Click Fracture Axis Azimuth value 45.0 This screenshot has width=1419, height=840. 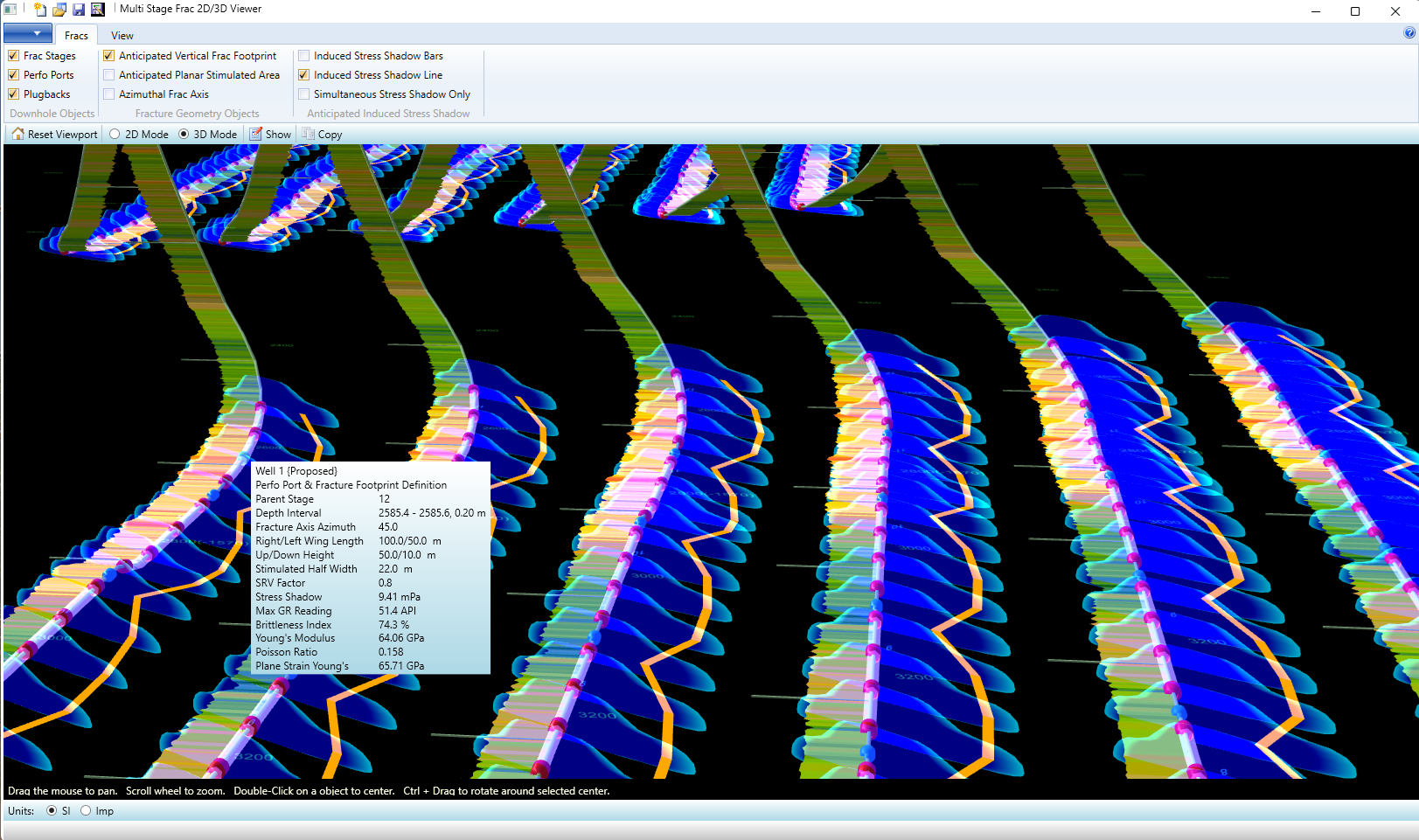(x=388, y=527)
